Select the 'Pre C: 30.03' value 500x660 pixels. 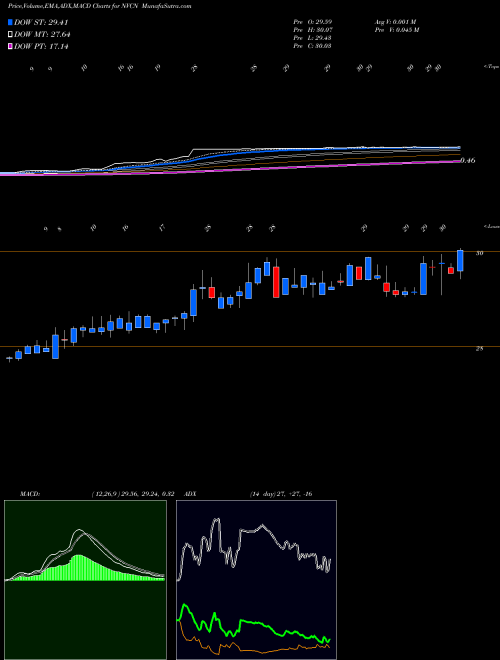[312, 45]
